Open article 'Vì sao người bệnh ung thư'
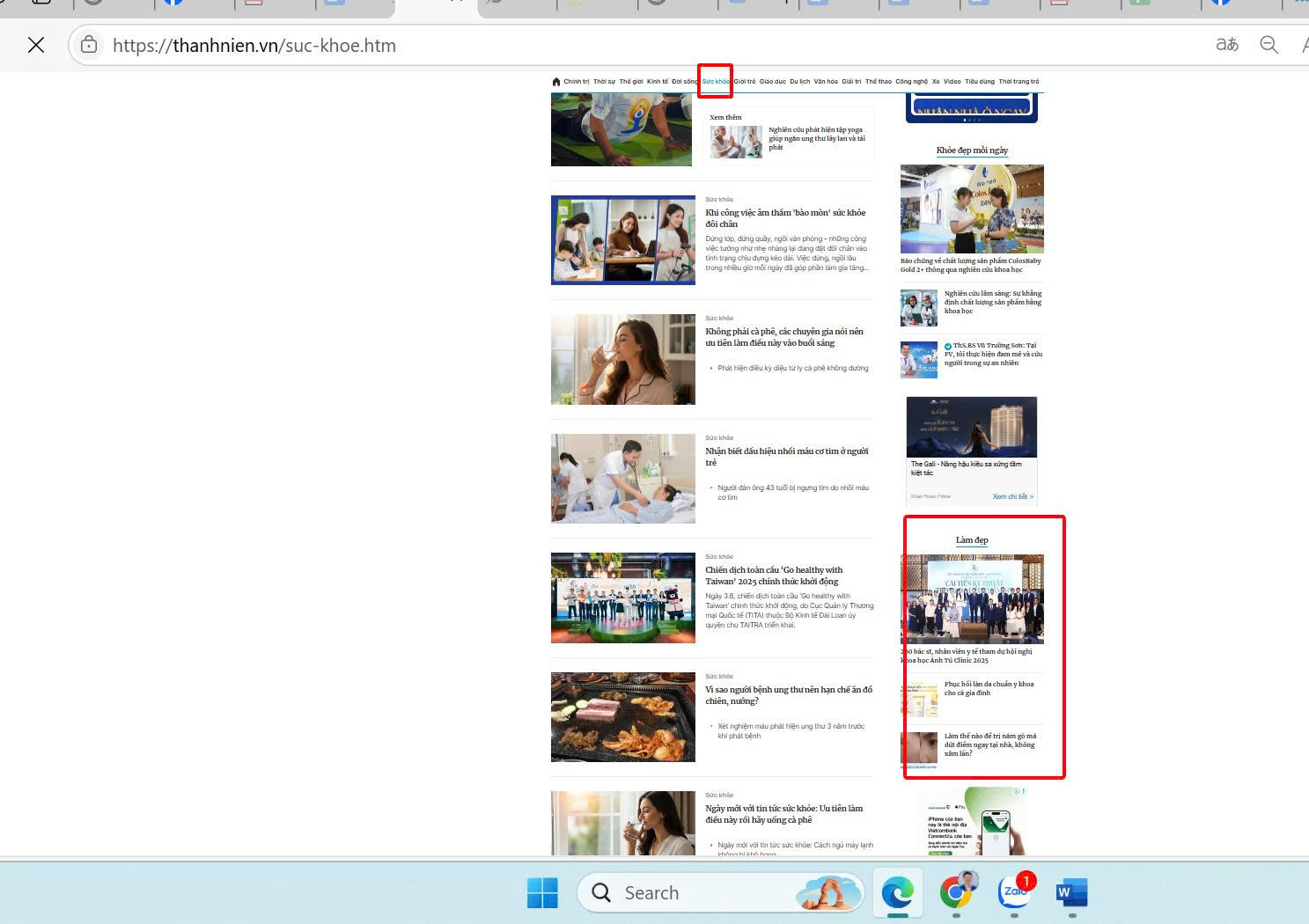This screenshot has width=1309, height=924. tap(789, 695)
